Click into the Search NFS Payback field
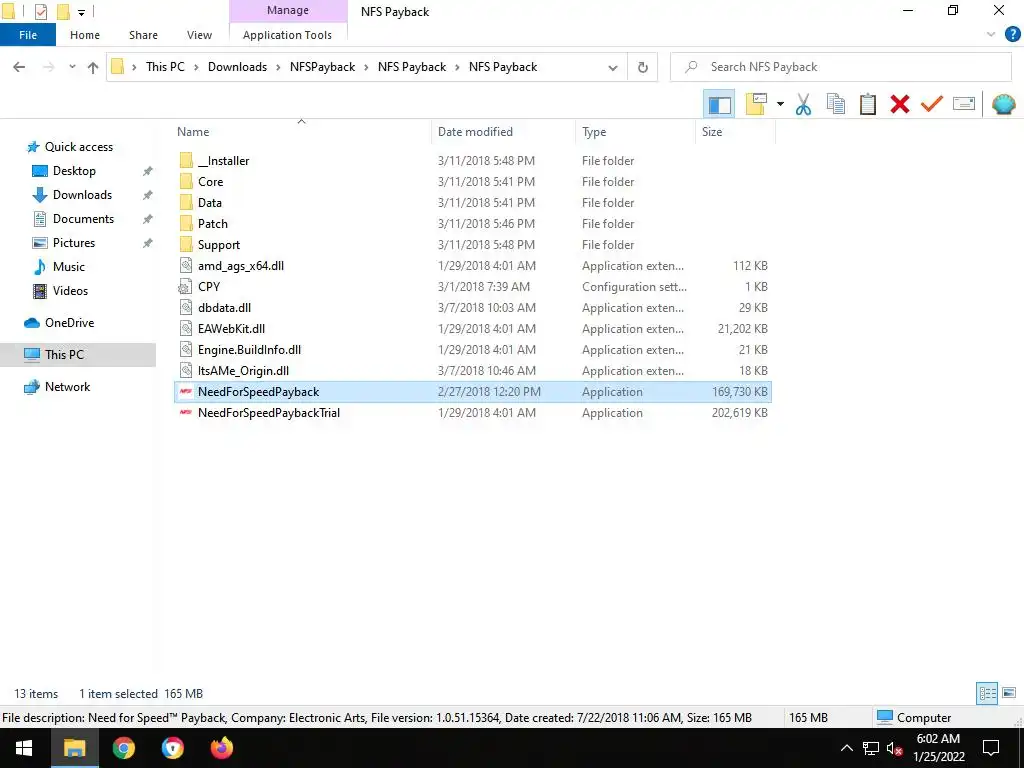The height and width of the screenshot is (768, 1024). pos(841,67)
